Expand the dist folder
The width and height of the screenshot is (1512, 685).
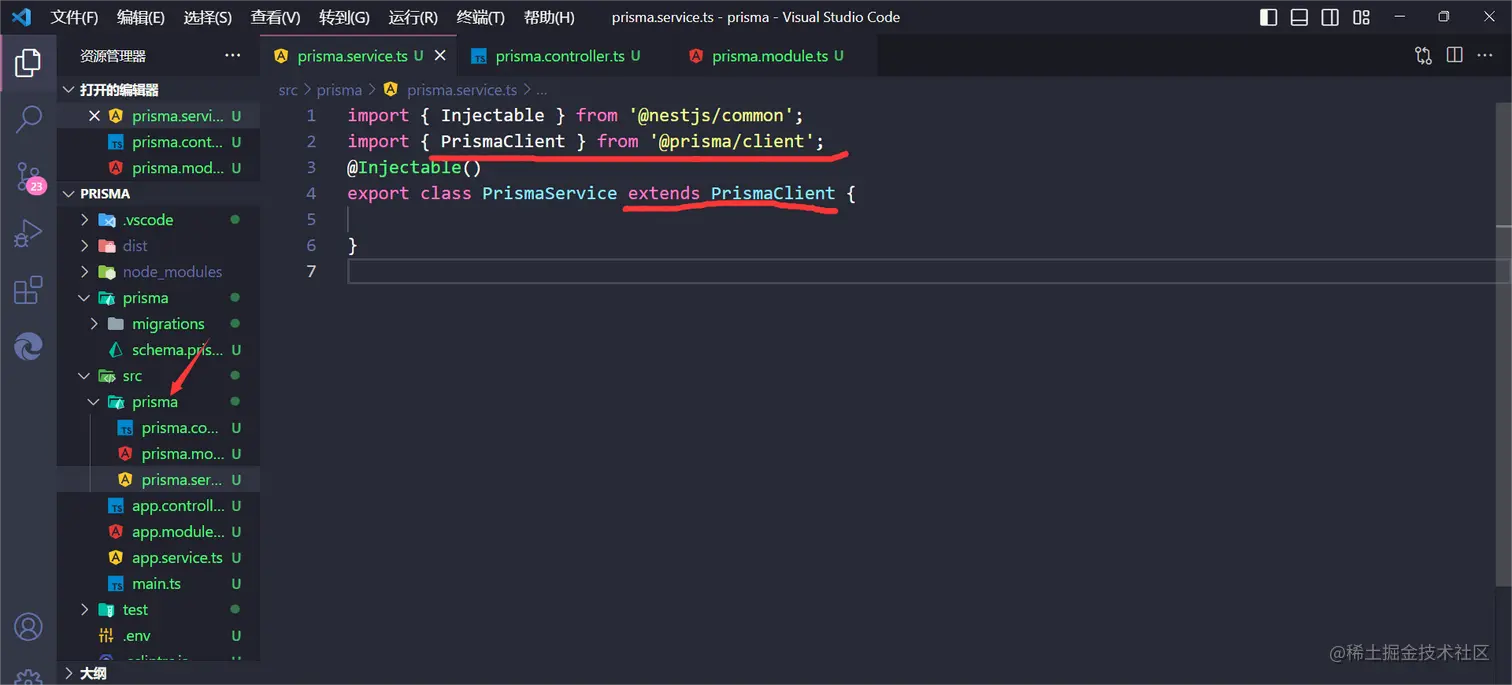(x=158, y=246)
